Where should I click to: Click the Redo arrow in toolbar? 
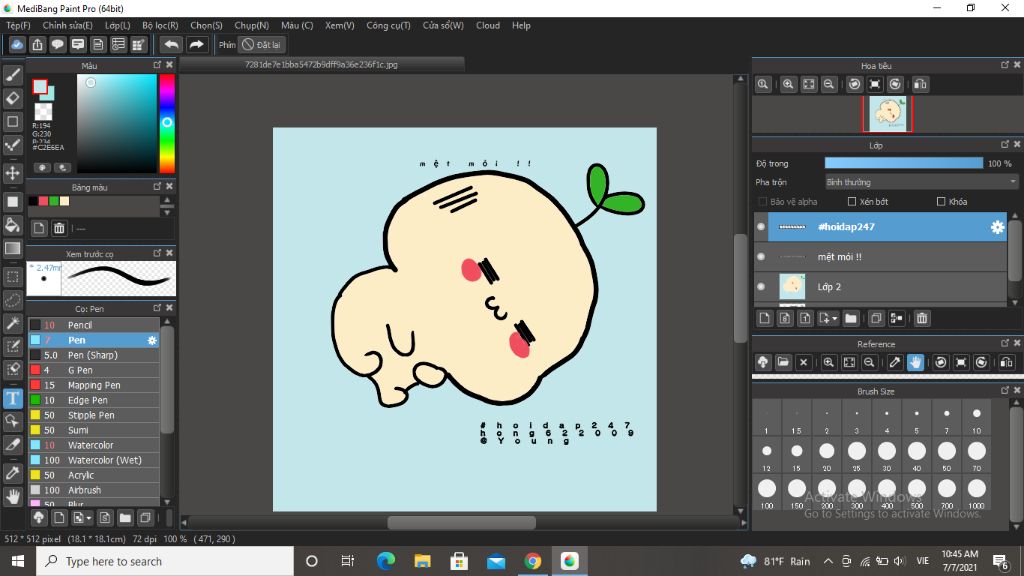(196, 44)
